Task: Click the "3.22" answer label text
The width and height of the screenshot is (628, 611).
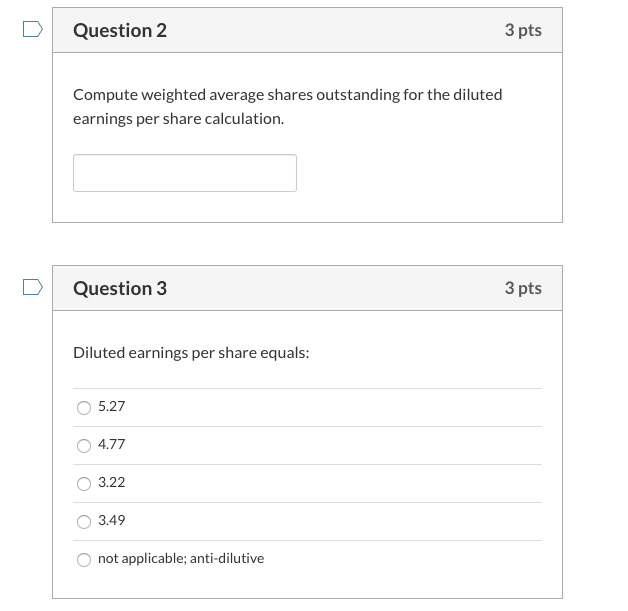Action: 112,483
